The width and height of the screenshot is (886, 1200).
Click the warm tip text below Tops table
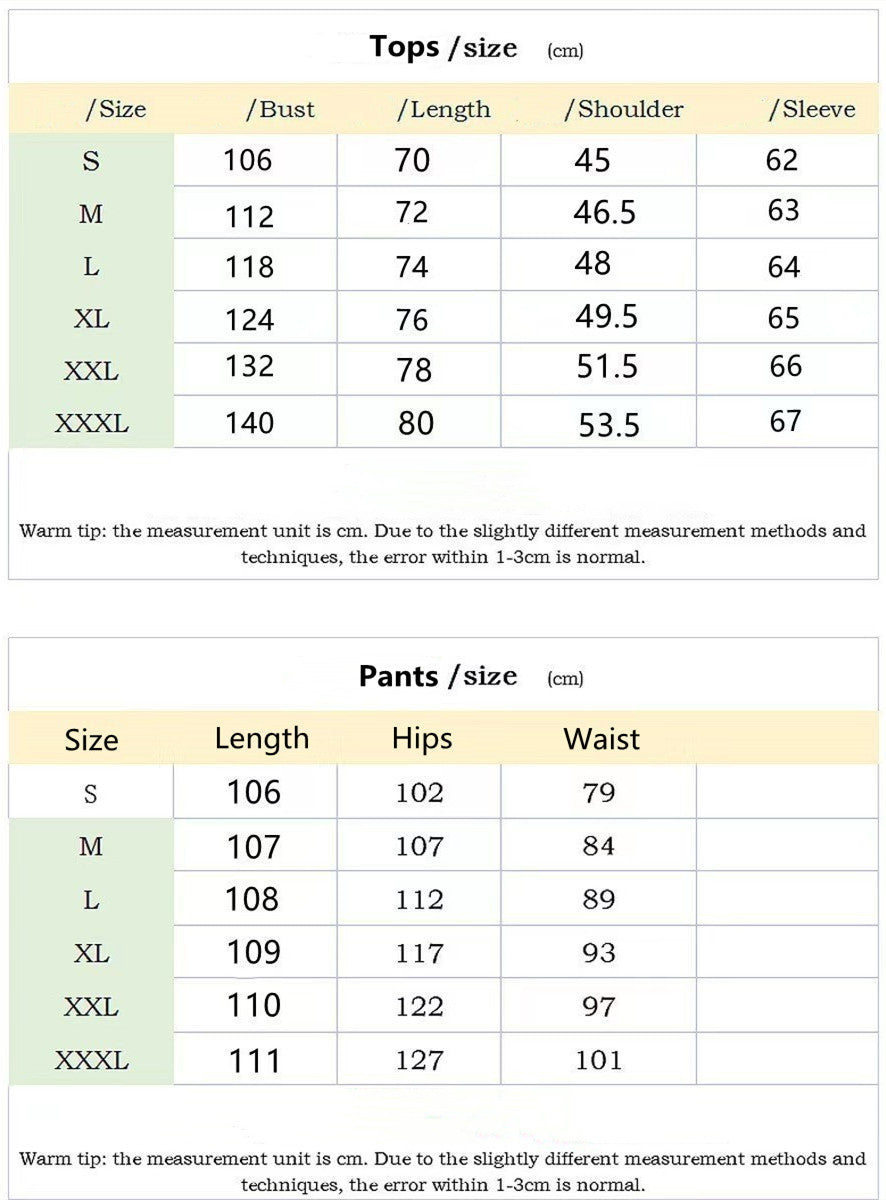coord(443,543)
